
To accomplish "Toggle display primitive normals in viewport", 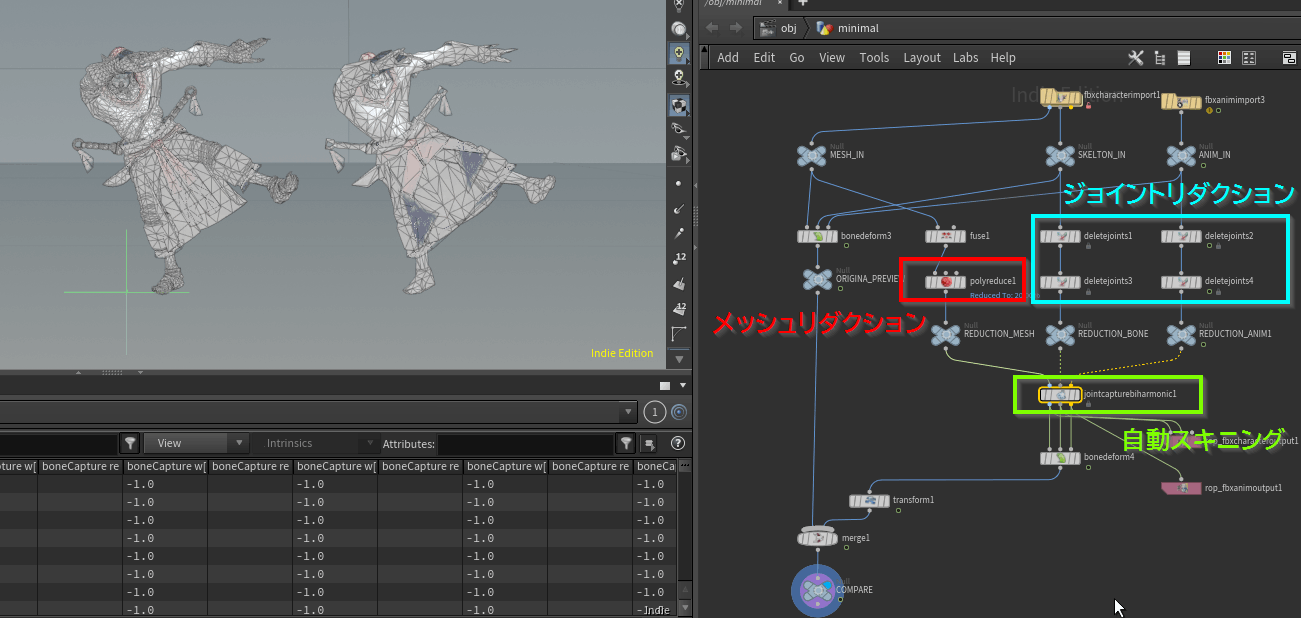I will coord(679,283).
